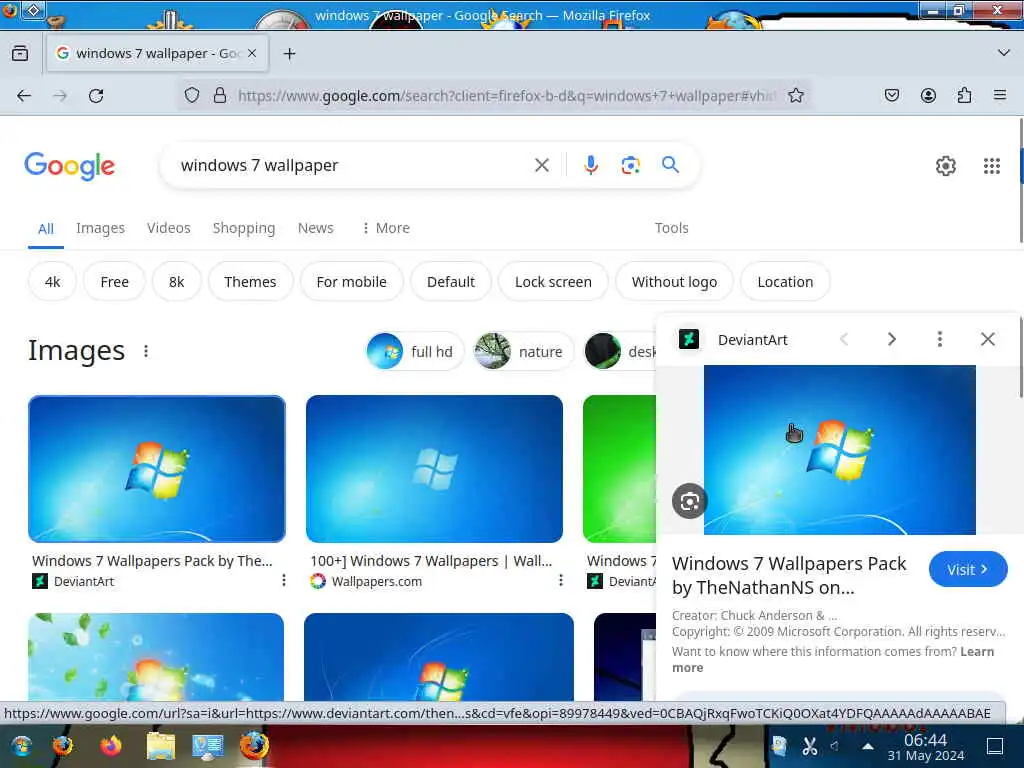
Task: Select the All results tab
Action: click(x=46, y=229)
